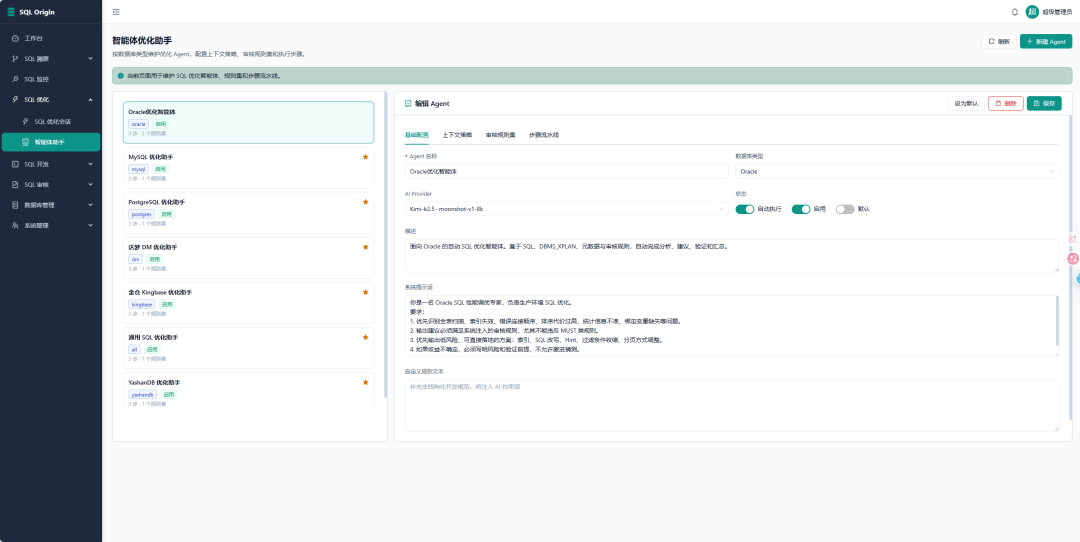Expand the 数据库管理 sidebar menu

[51, 205]
